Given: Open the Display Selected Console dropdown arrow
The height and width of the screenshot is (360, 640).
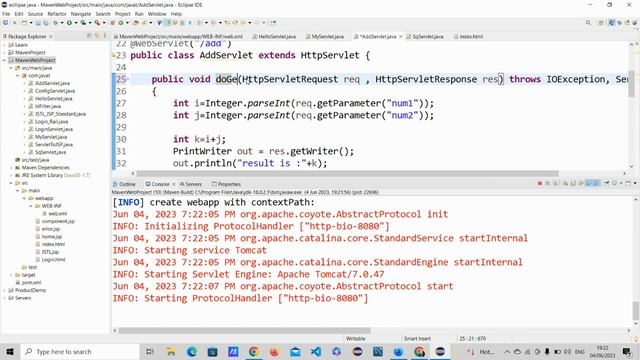Looking at the screenshot, I should click(x=621, y=184).
